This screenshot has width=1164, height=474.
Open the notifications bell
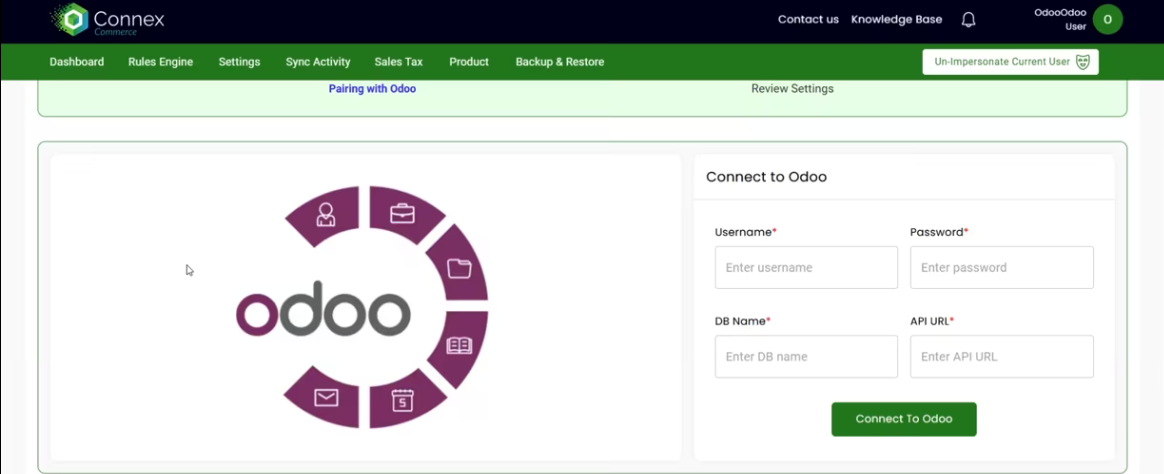[968, 20]
